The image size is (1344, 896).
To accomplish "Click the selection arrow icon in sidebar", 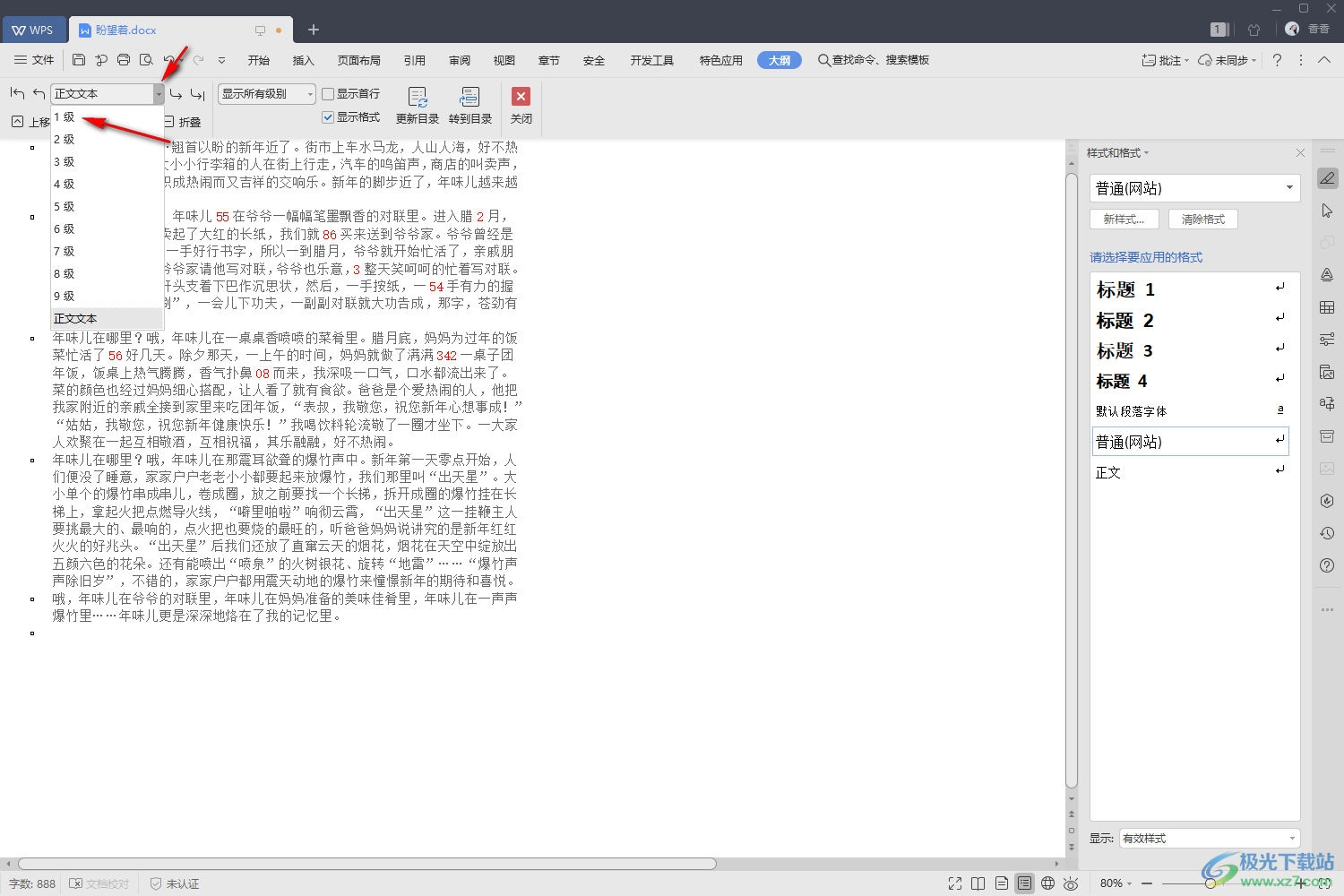I will 1327,211.
